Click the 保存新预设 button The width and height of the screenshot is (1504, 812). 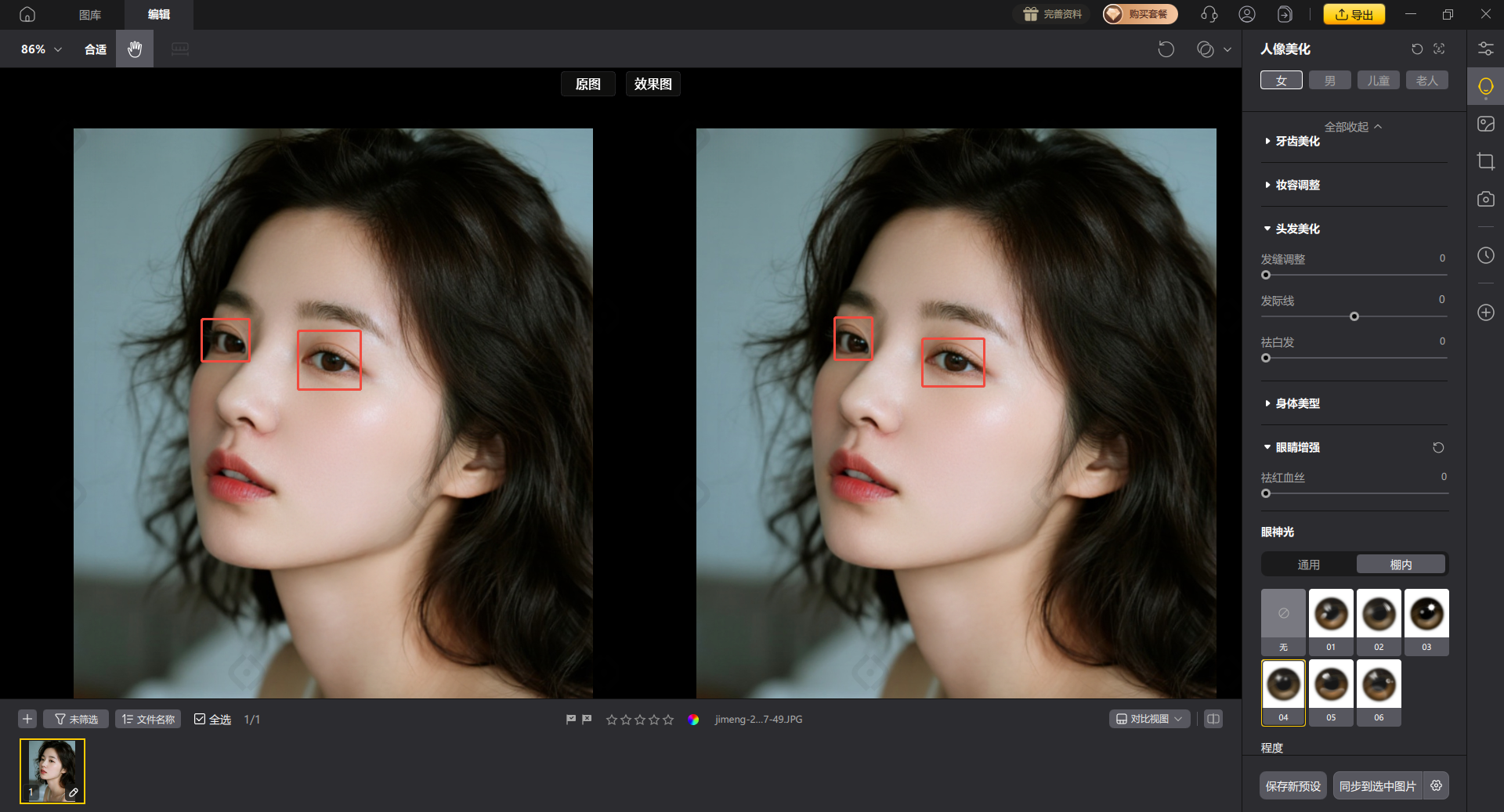coord(1292,786)
